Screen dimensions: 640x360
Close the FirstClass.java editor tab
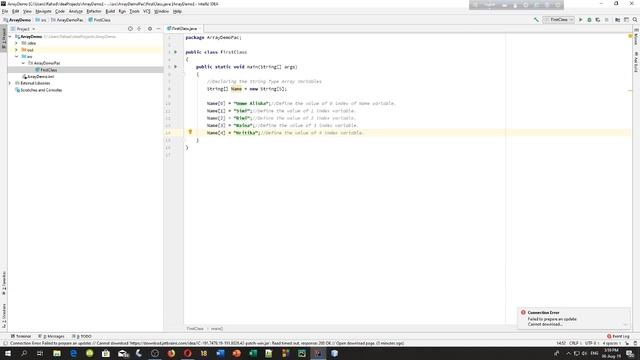point(200,29)
